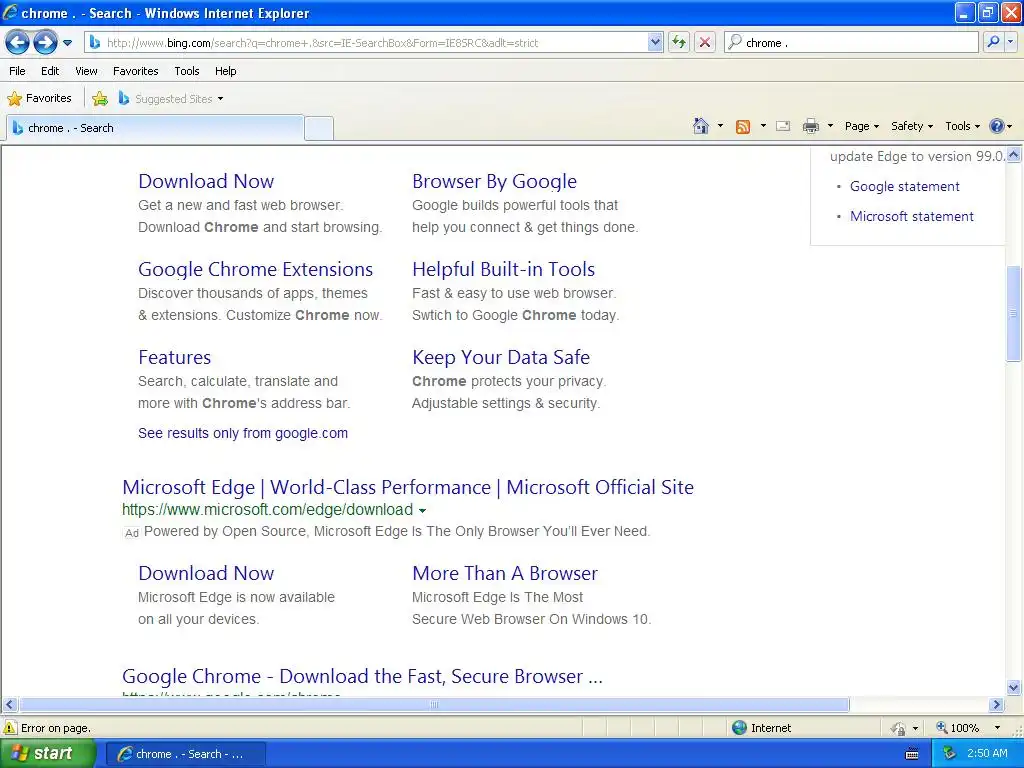1024x768 pixels.
Task: Open the Favorites menu
Action: point(135,71)
